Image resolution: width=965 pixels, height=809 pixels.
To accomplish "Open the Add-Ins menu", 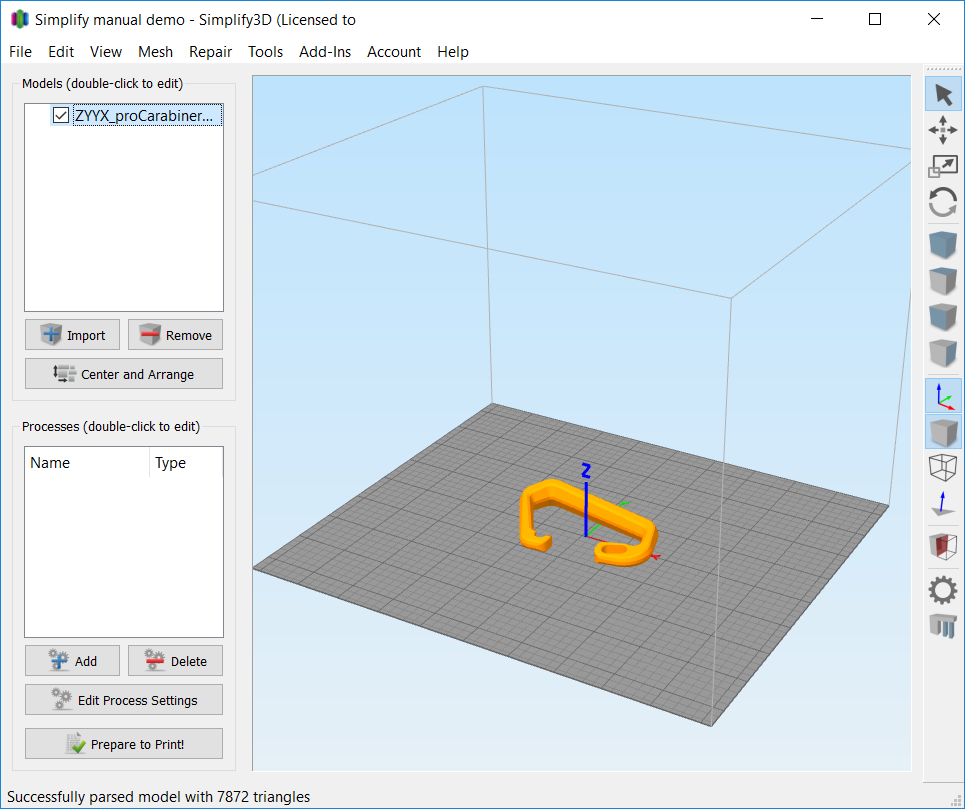I will click(x=325, y=52).
